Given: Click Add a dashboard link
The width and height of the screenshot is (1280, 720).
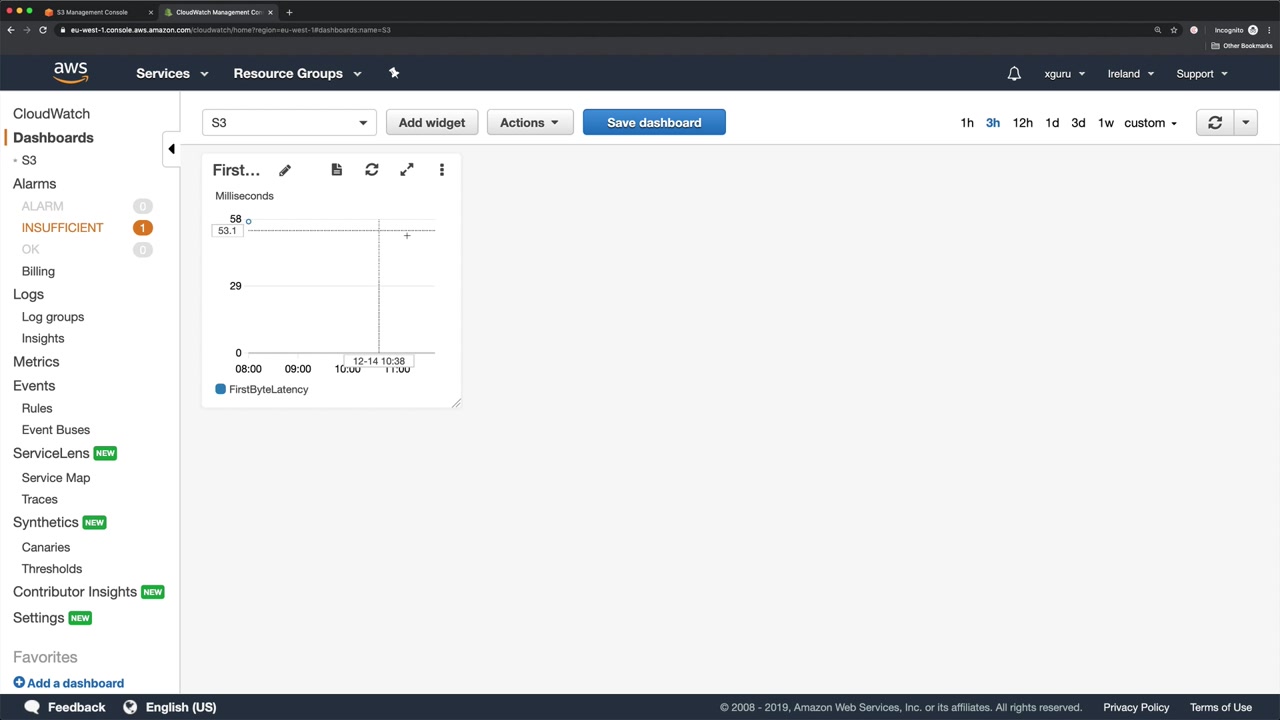Looking at the screenshot, I should pos(69,683).
